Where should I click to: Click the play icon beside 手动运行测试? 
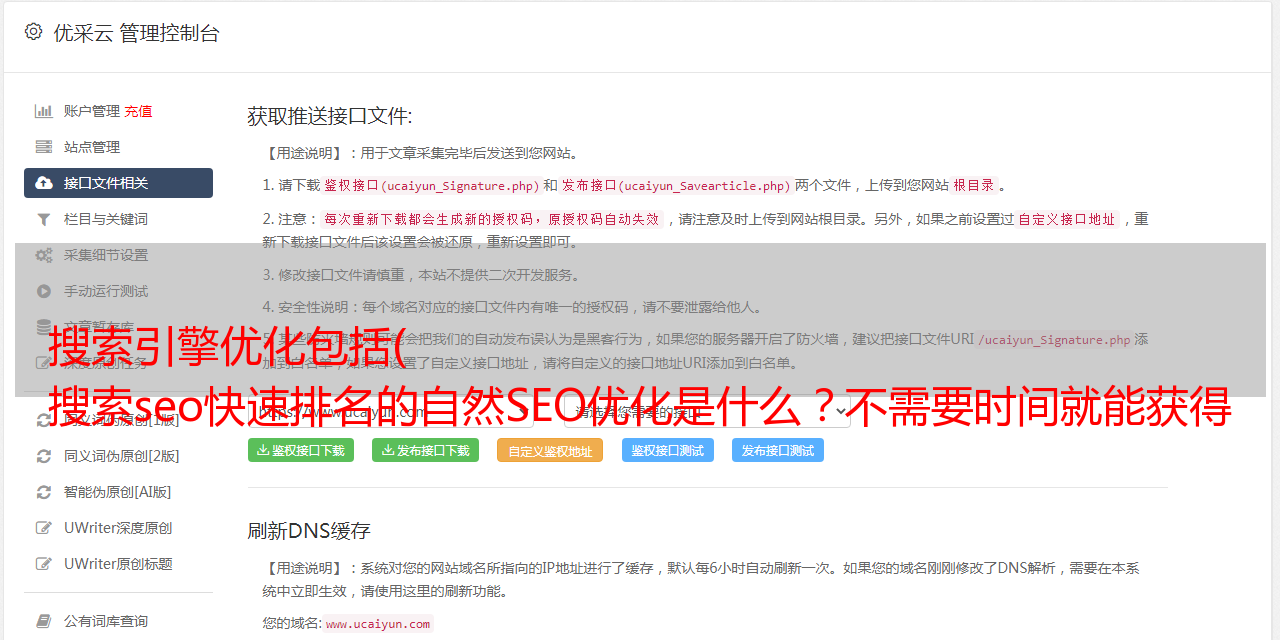click(44, 291)
